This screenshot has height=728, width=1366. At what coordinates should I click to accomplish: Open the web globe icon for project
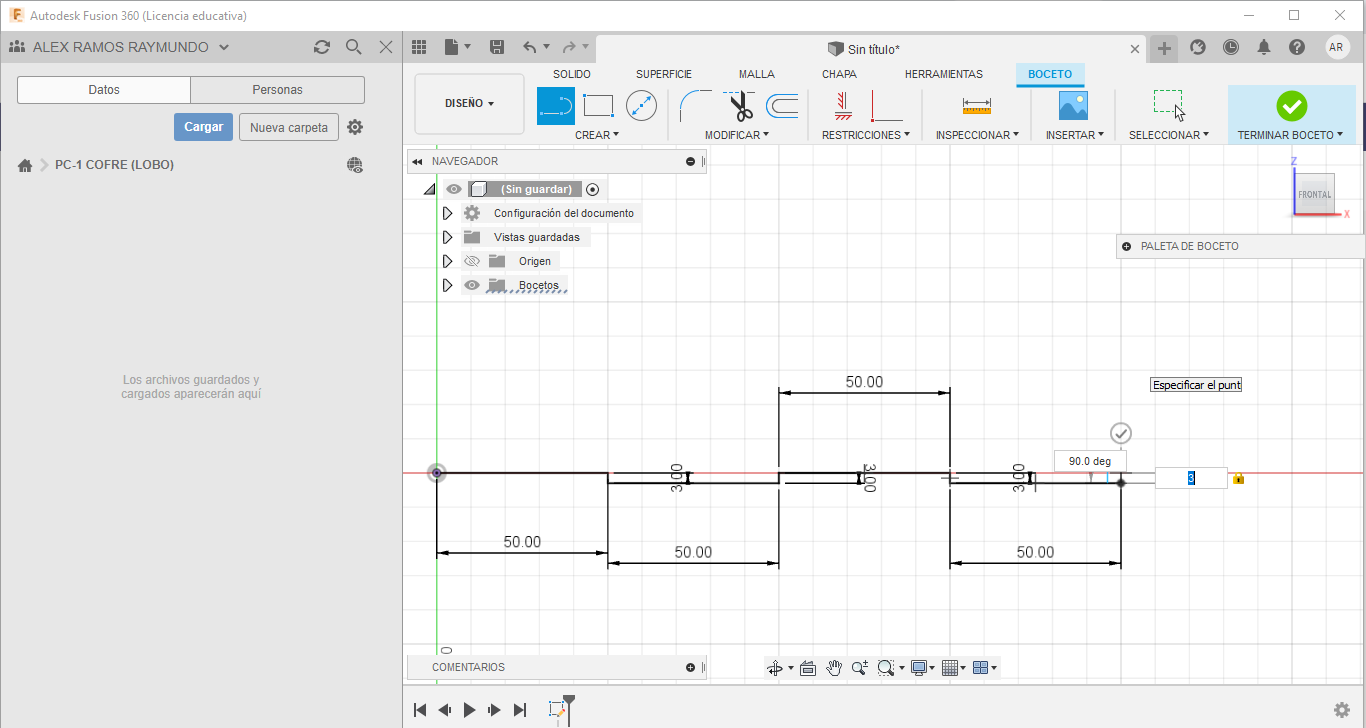coord(355,165)
